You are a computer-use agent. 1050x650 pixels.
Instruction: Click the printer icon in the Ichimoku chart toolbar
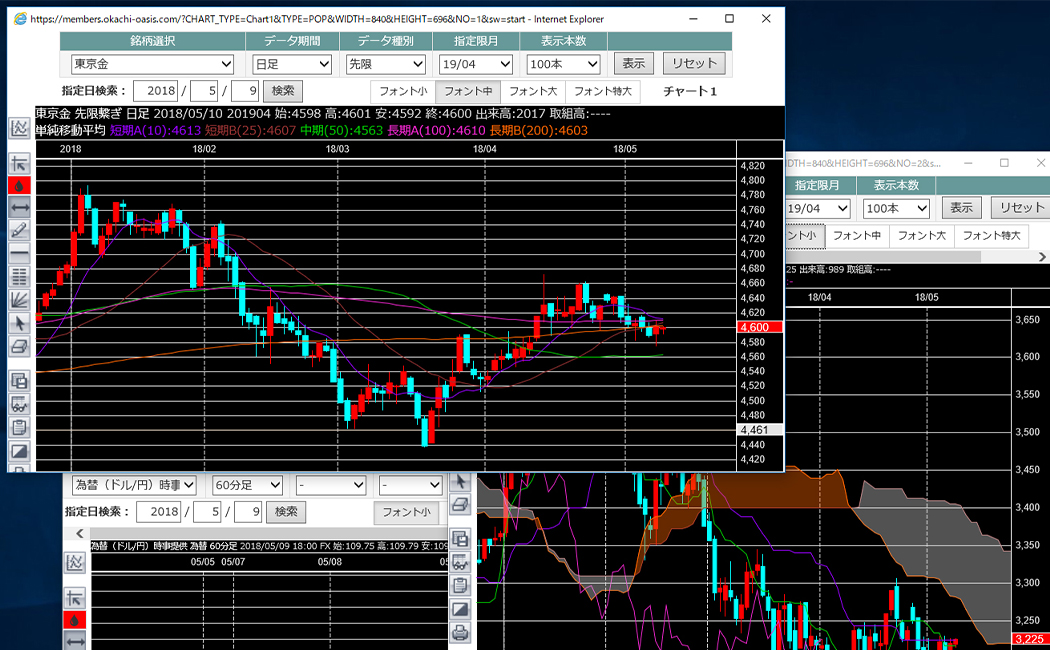coord(460,632)
